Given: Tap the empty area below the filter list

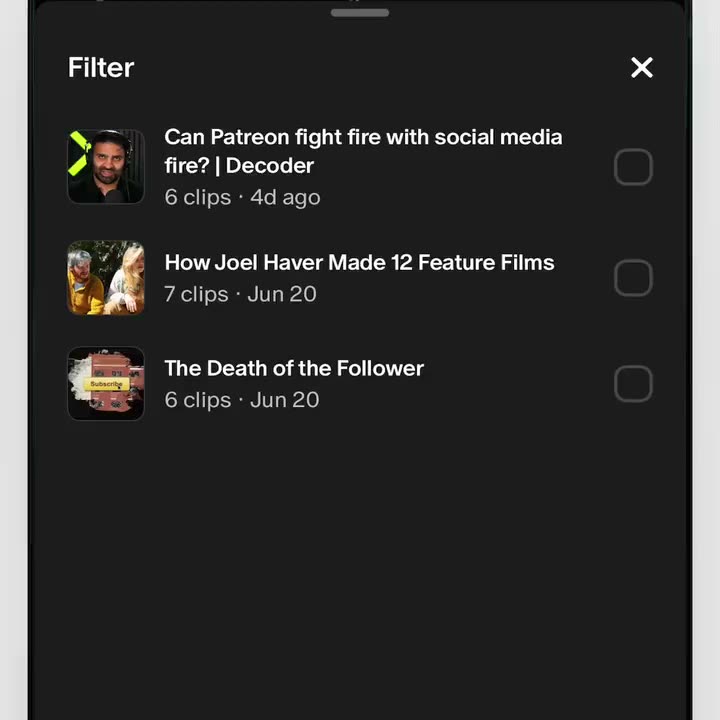Looking at the screenshot, I should (360, 569).
